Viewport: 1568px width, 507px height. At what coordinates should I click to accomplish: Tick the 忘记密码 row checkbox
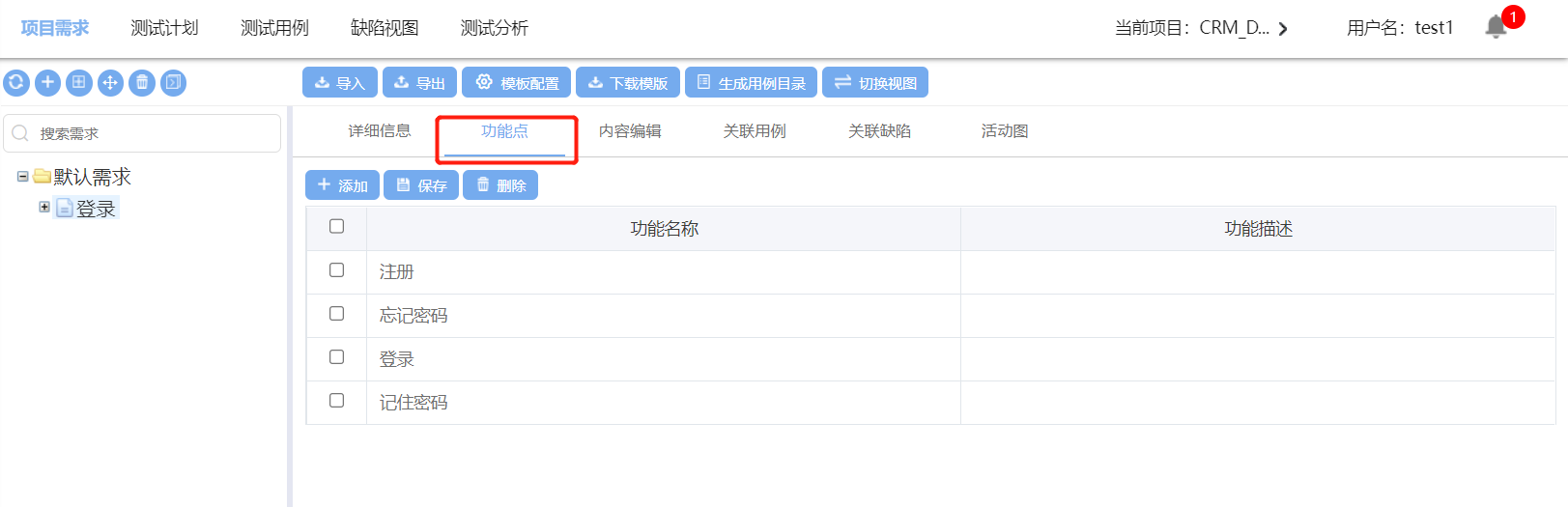tap(336, 314)
